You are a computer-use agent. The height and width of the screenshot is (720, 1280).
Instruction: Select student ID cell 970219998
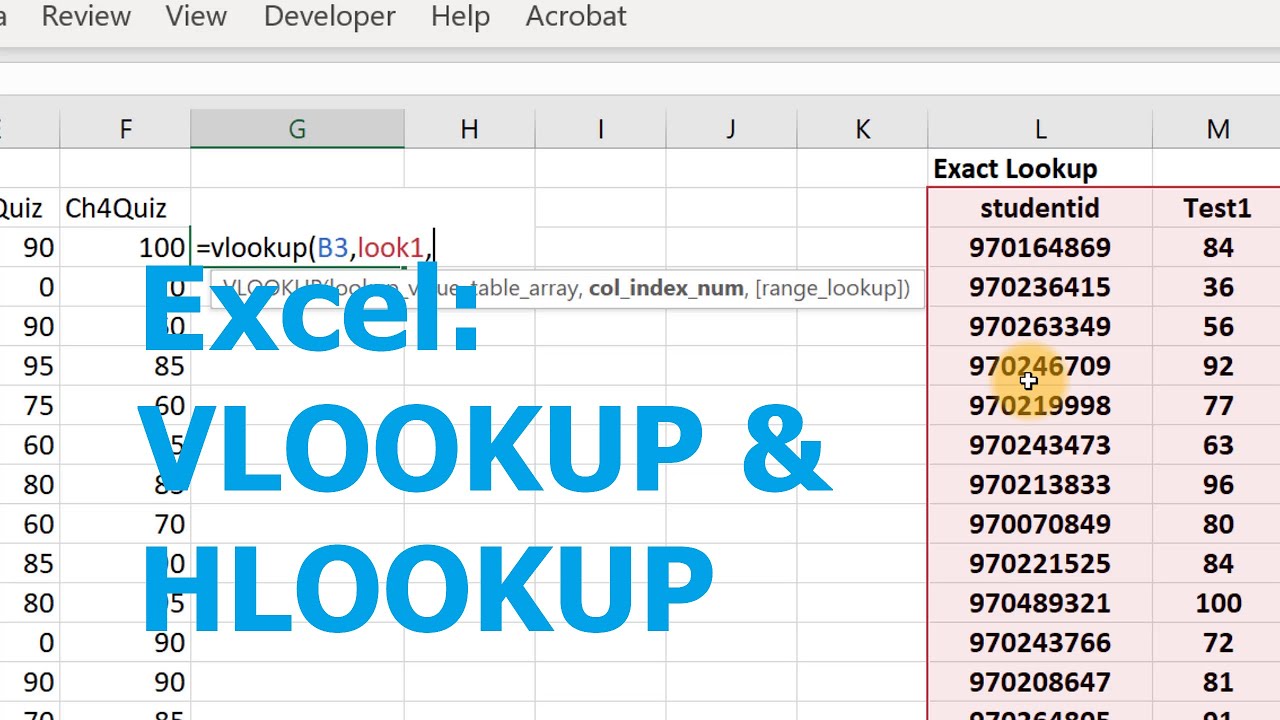pos(1040,405)
